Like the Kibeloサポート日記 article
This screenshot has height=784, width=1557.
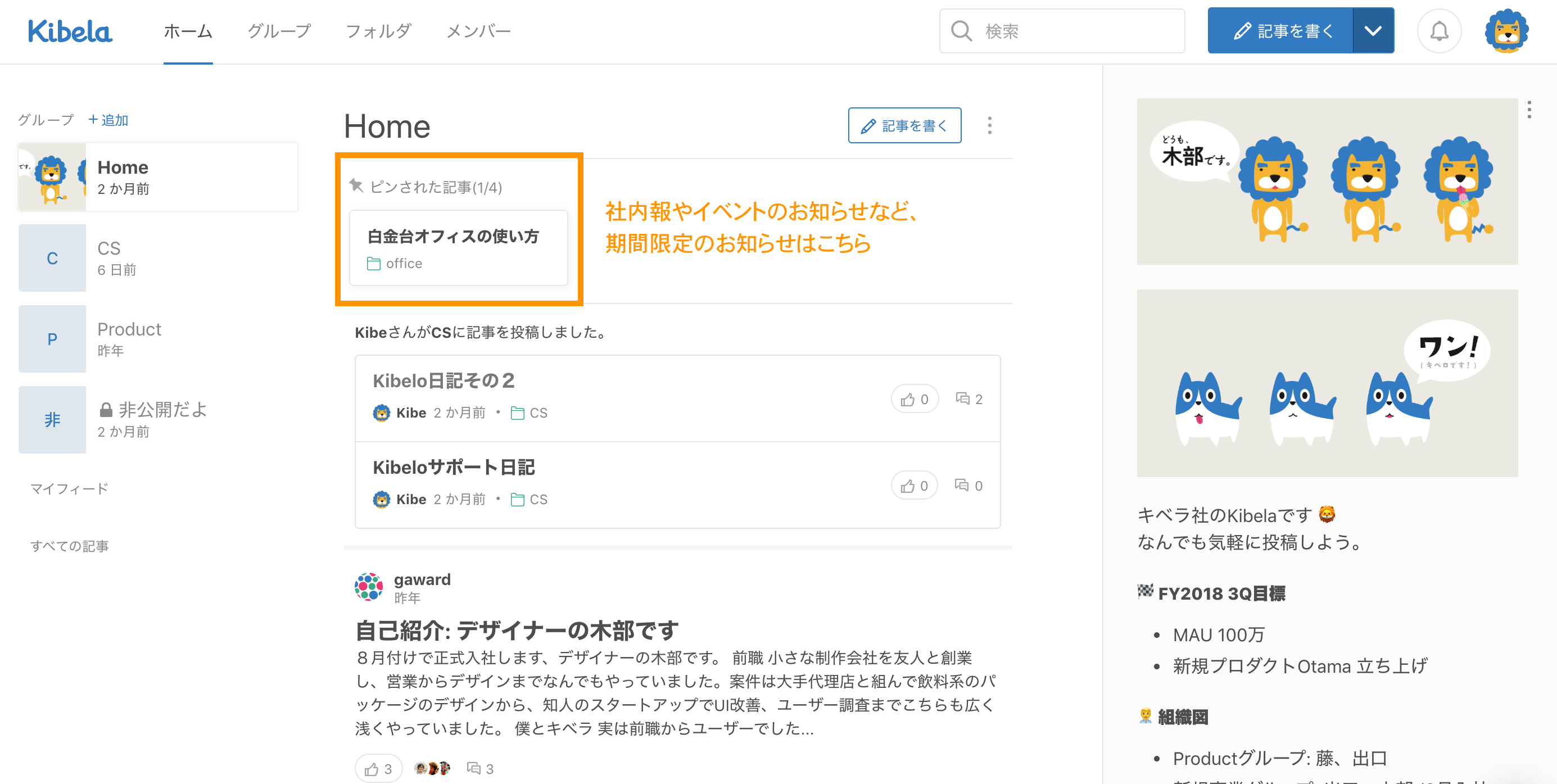coord(914,486)
